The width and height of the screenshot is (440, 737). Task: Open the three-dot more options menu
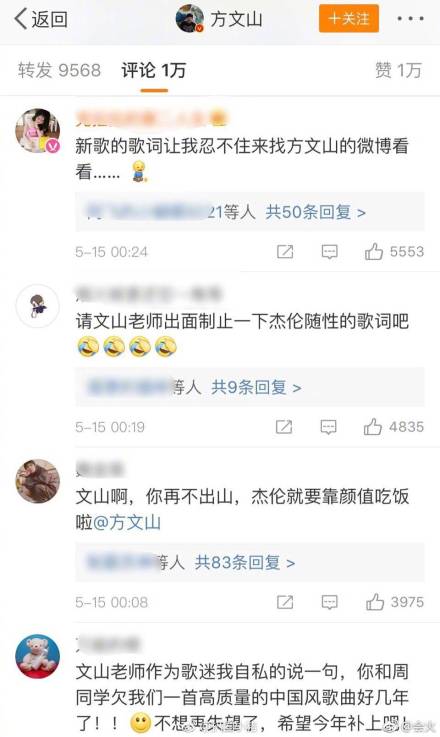tap(410, 19)
